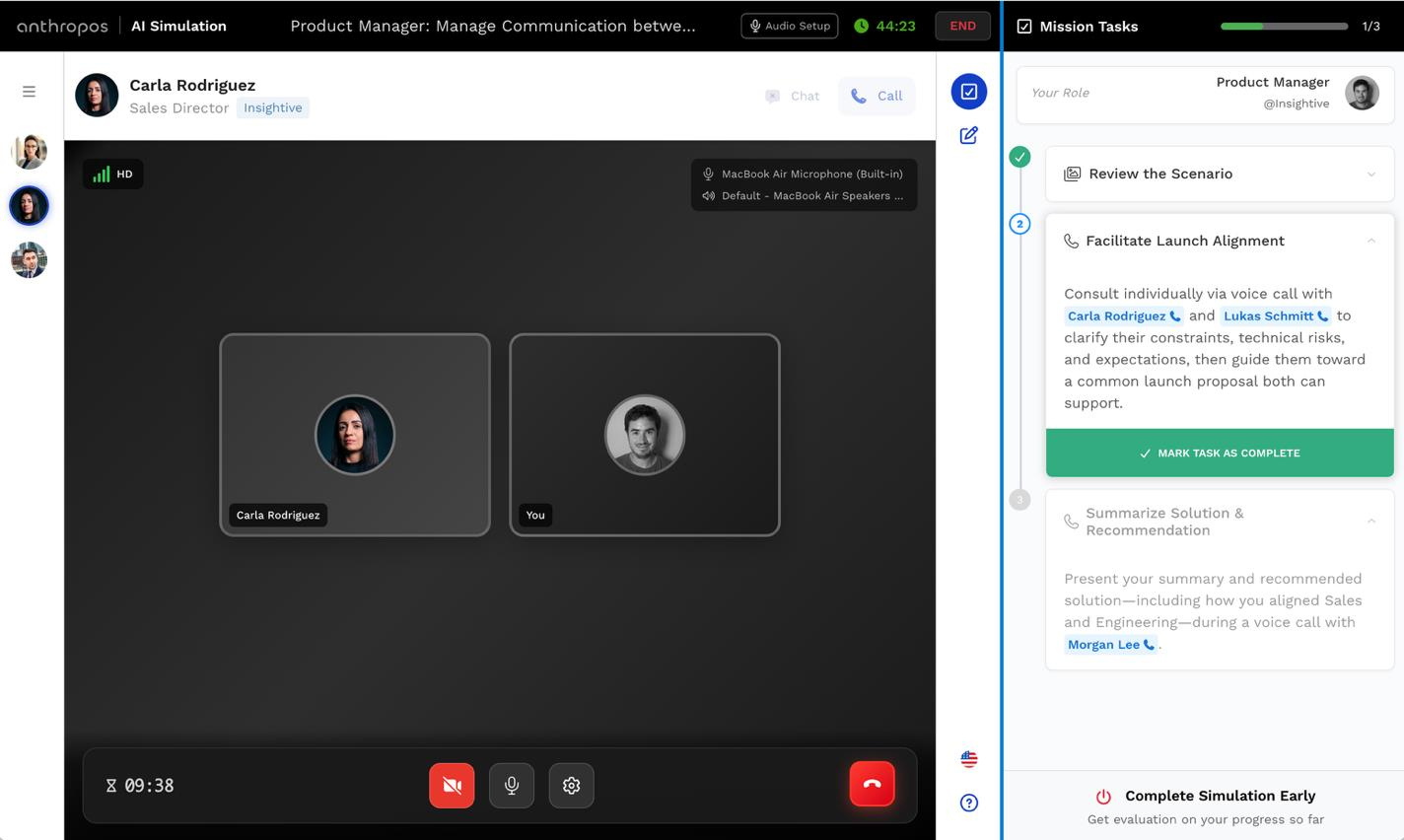Open the help question mark icon
This screenshot has height=840, width=1404.
969,803
